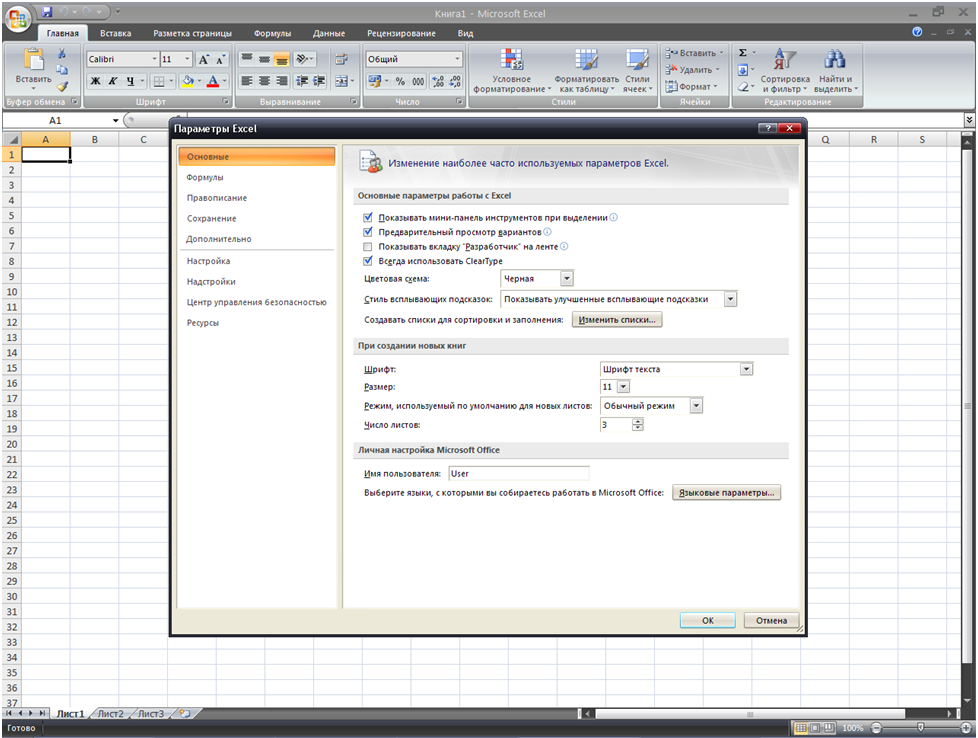Click the Языковые параметры... button
This screenshot has width=978, height=738.
(x=726, y=492)
